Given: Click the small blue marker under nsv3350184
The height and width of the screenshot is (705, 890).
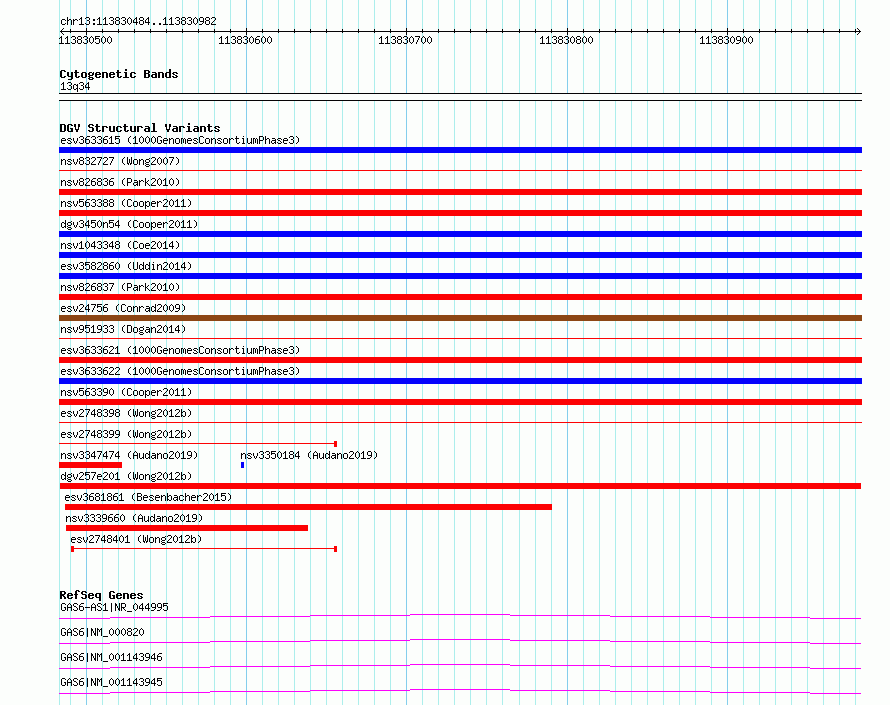Looking at the screenshot, I should [x=242, y=465].
